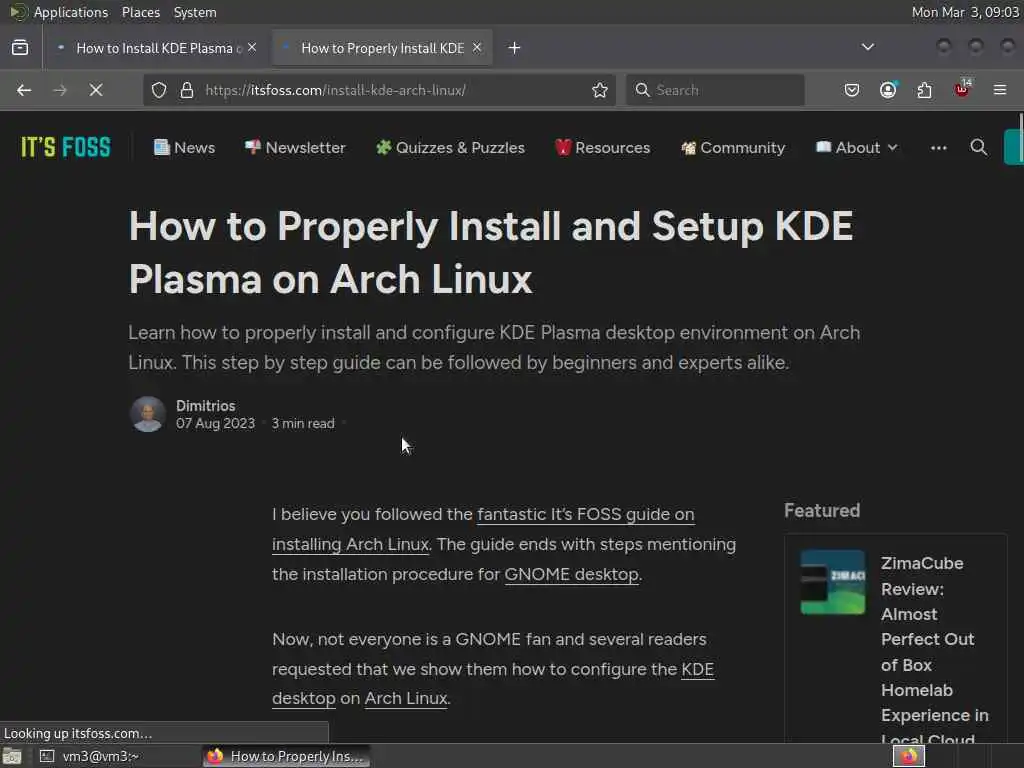This screenshot has width=1024, height=768.
Task: Open recent browsing tab view icon
Action: tap(20, 48)
